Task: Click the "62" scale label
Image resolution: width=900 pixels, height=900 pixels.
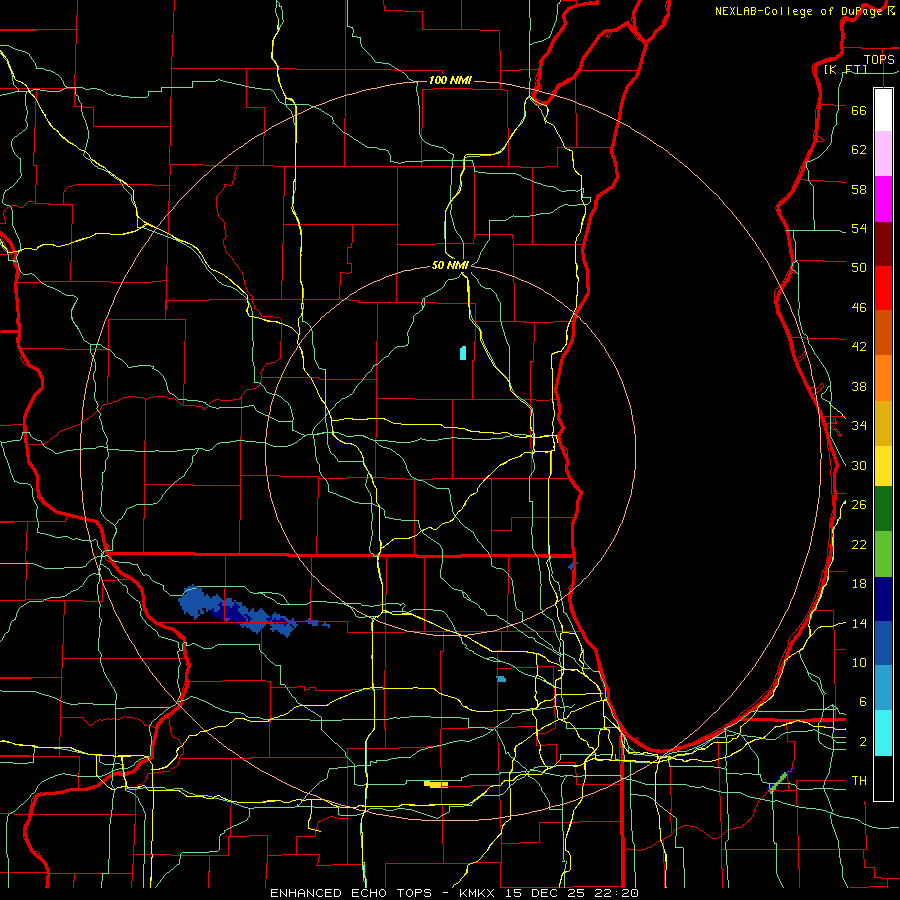Action: [859, 149]
